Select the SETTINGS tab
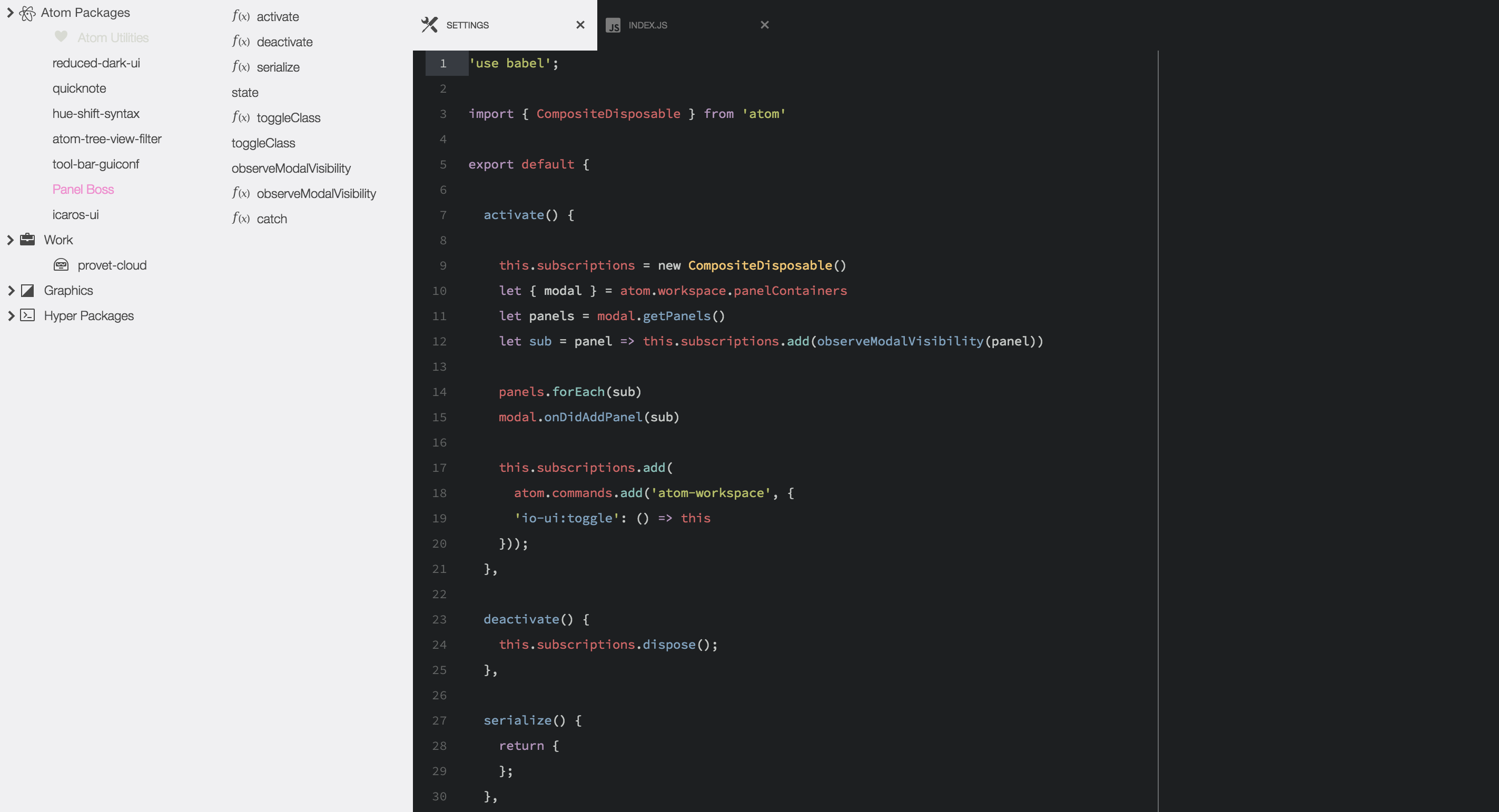Viewport: 1499px width, 812px height. [467, 25]
